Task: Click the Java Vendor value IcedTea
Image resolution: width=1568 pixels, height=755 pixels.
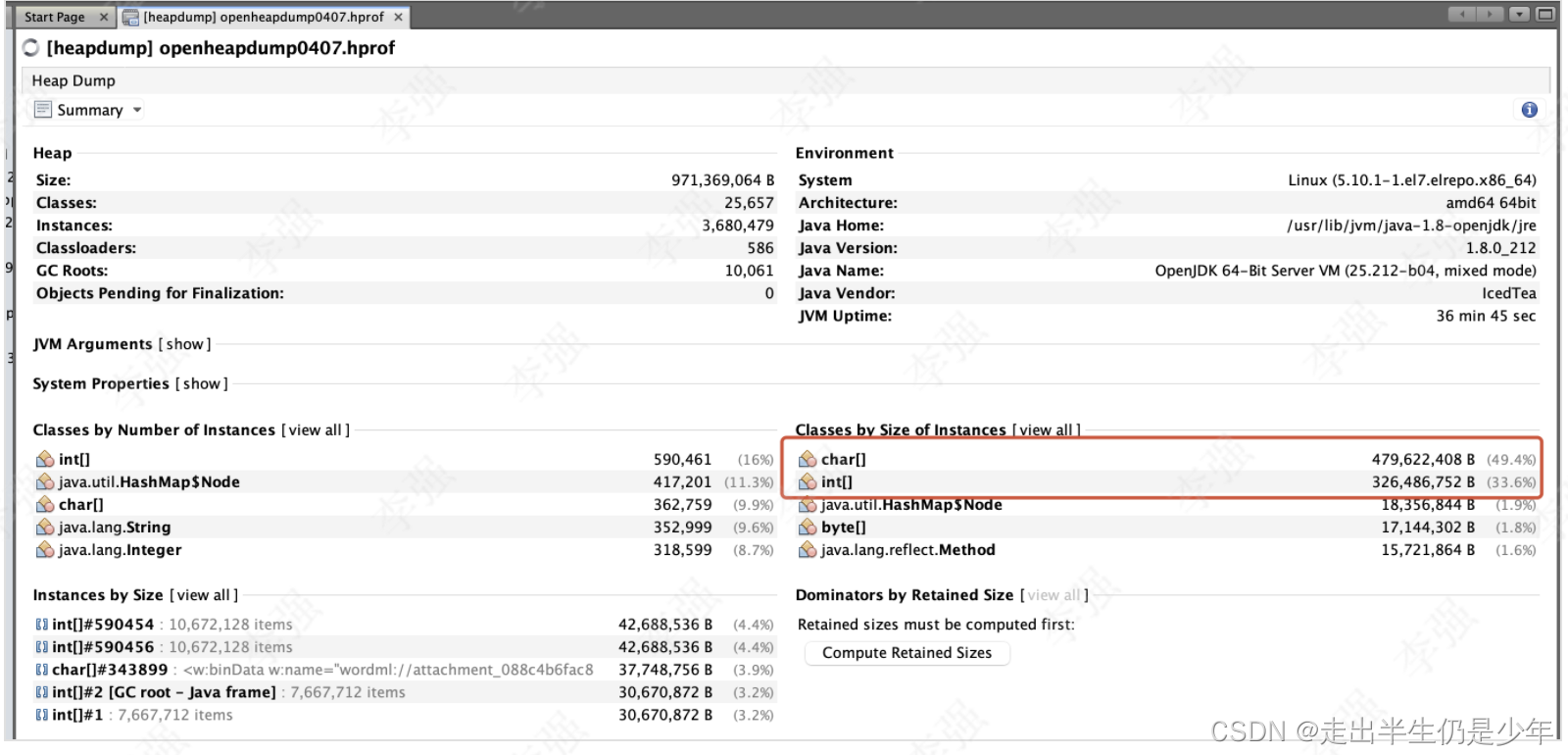Action: tap(1509, 293)
